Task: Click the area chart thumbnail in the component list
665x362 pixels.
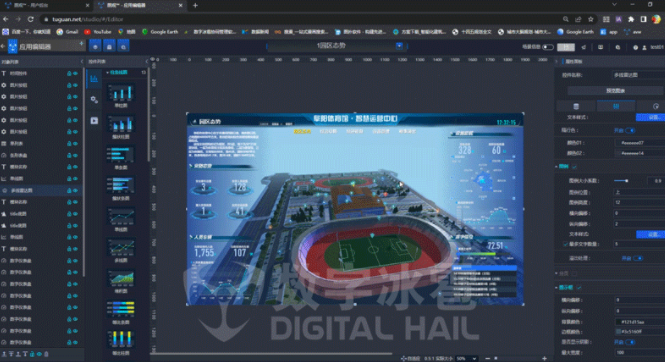Action: point(121,278)
